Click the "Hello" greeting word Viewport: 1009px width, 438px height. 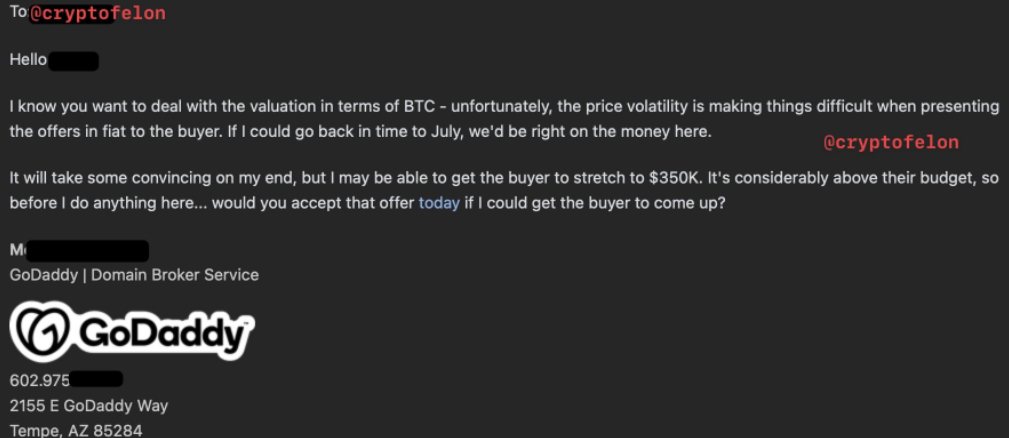[28, 60]
